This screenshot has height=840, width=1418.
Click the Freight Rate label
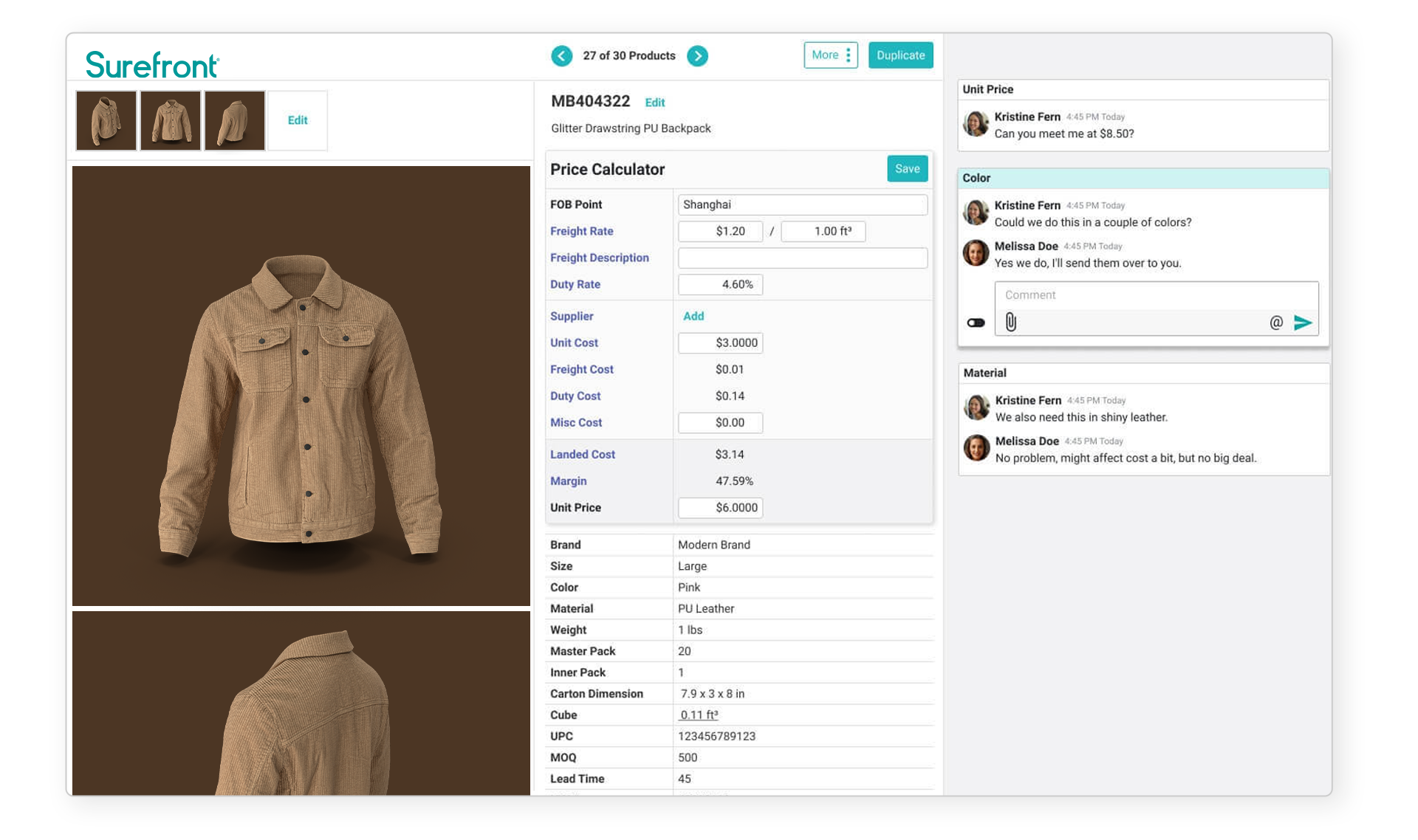[582, 231]
